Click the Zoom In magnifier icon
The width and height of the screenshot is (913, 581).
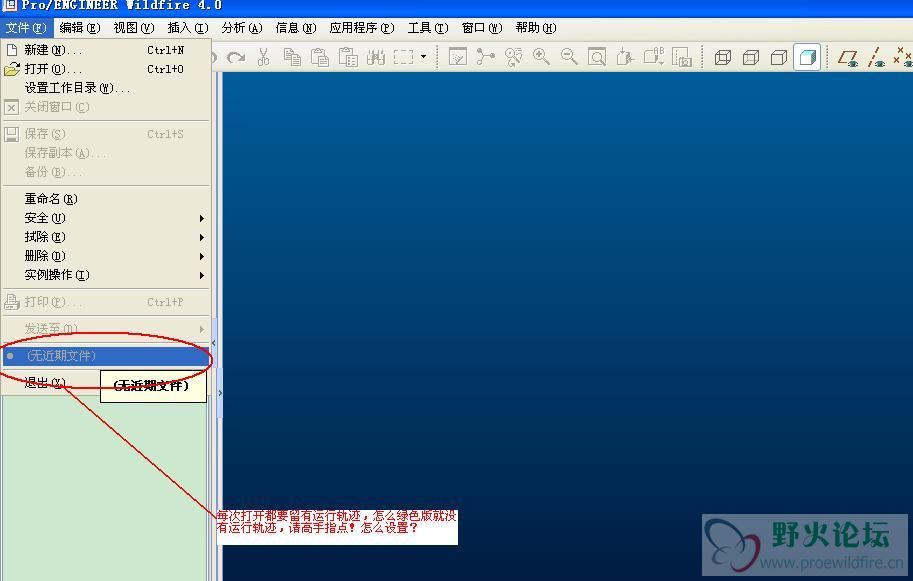542,57
